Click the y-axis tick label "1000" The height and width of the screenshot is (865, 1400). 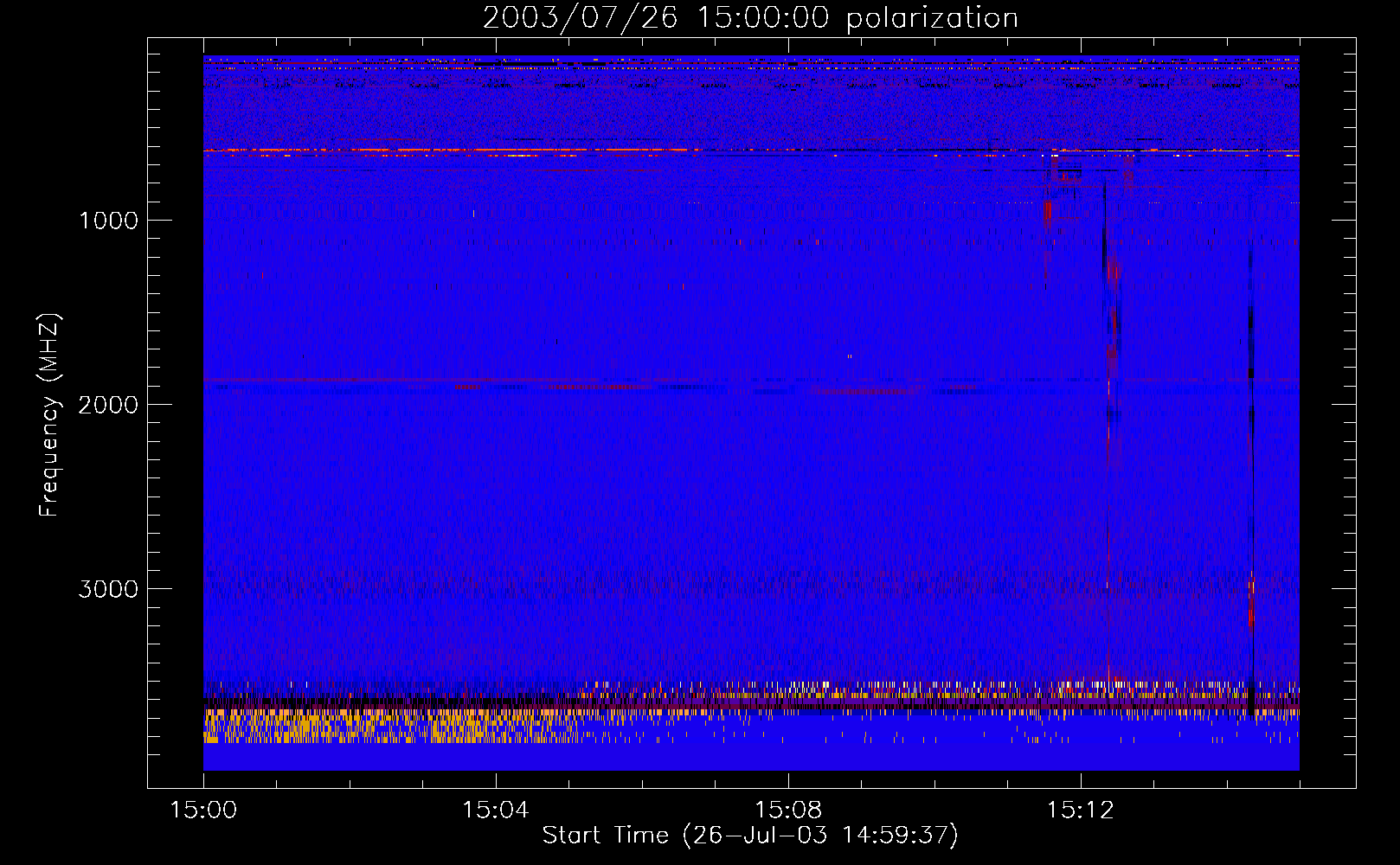108,221
